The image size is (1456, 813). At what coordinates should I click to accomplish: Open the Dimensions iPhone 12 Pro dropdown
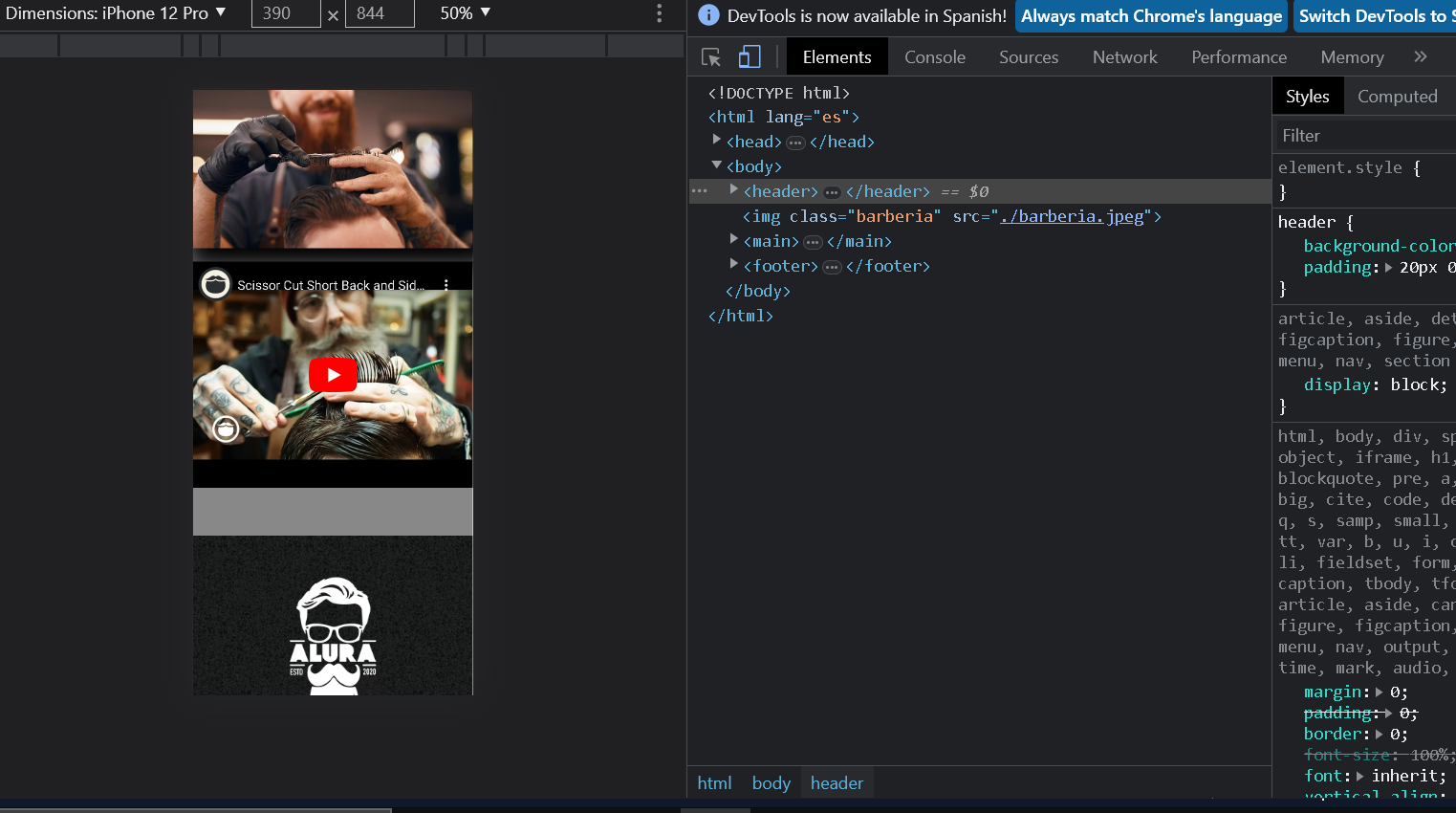(x=116, y=13)
